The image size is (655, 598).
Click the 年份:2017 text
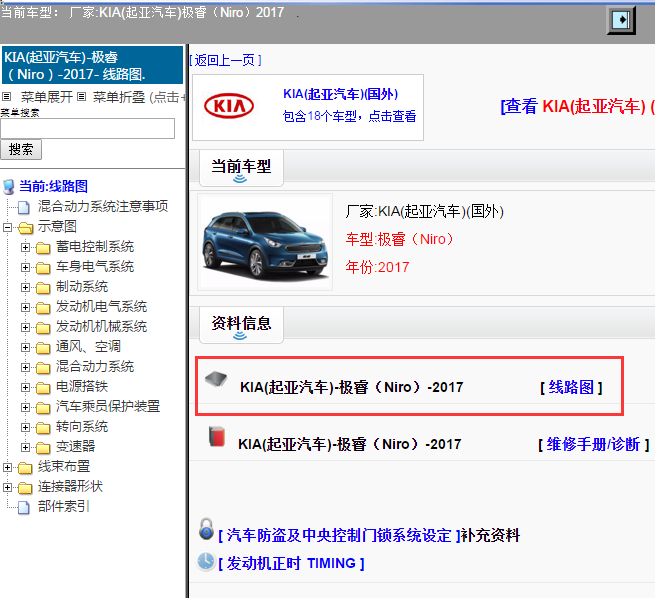click(377, 267)
